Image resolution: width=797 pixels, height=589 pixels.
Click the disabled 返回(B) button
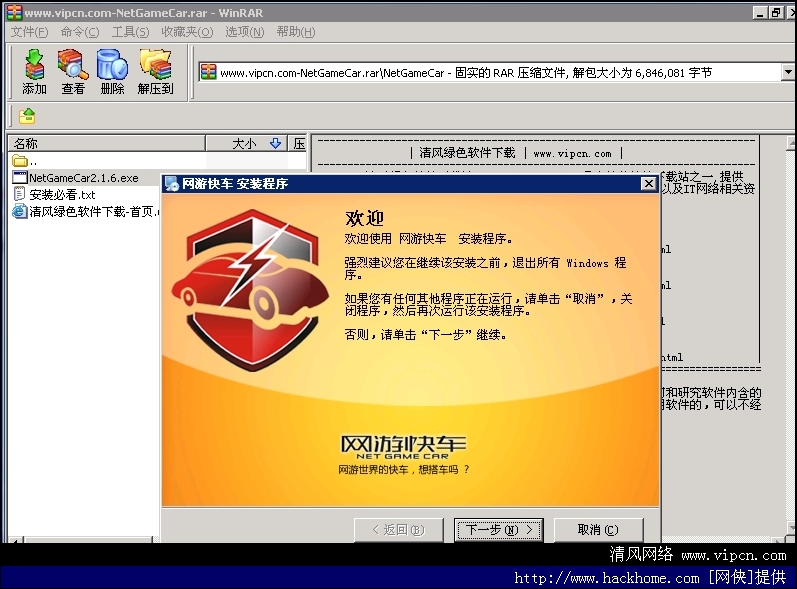point(399,530)
